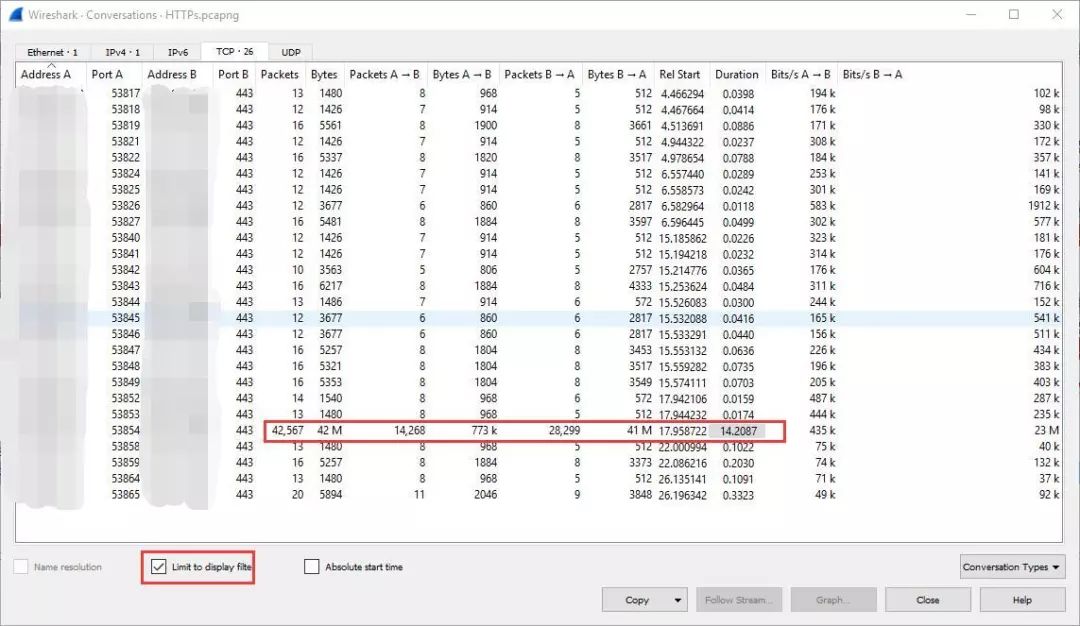The width and height of the screenshot is (1080, 626).
Task: Select the row with Port A 53843
Action: click(x=539, y=286)
